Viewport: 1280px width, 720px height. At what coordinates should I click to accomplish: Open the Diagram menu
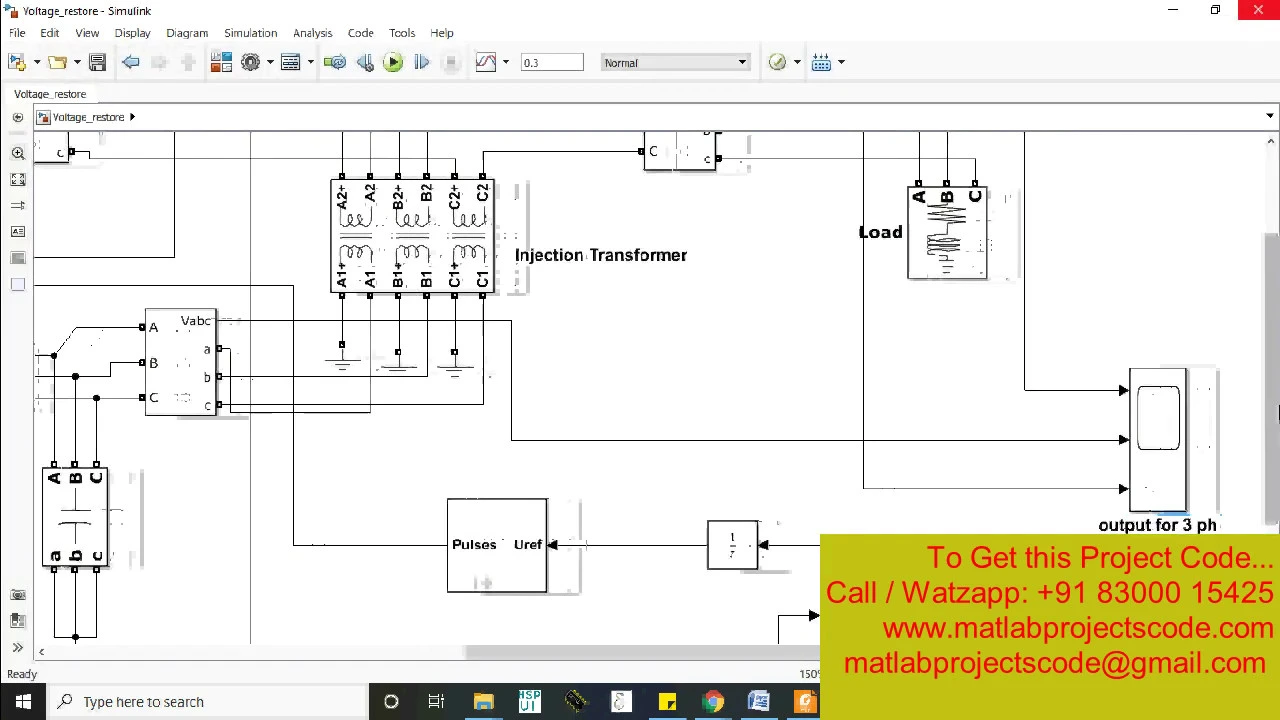(187, 33)
